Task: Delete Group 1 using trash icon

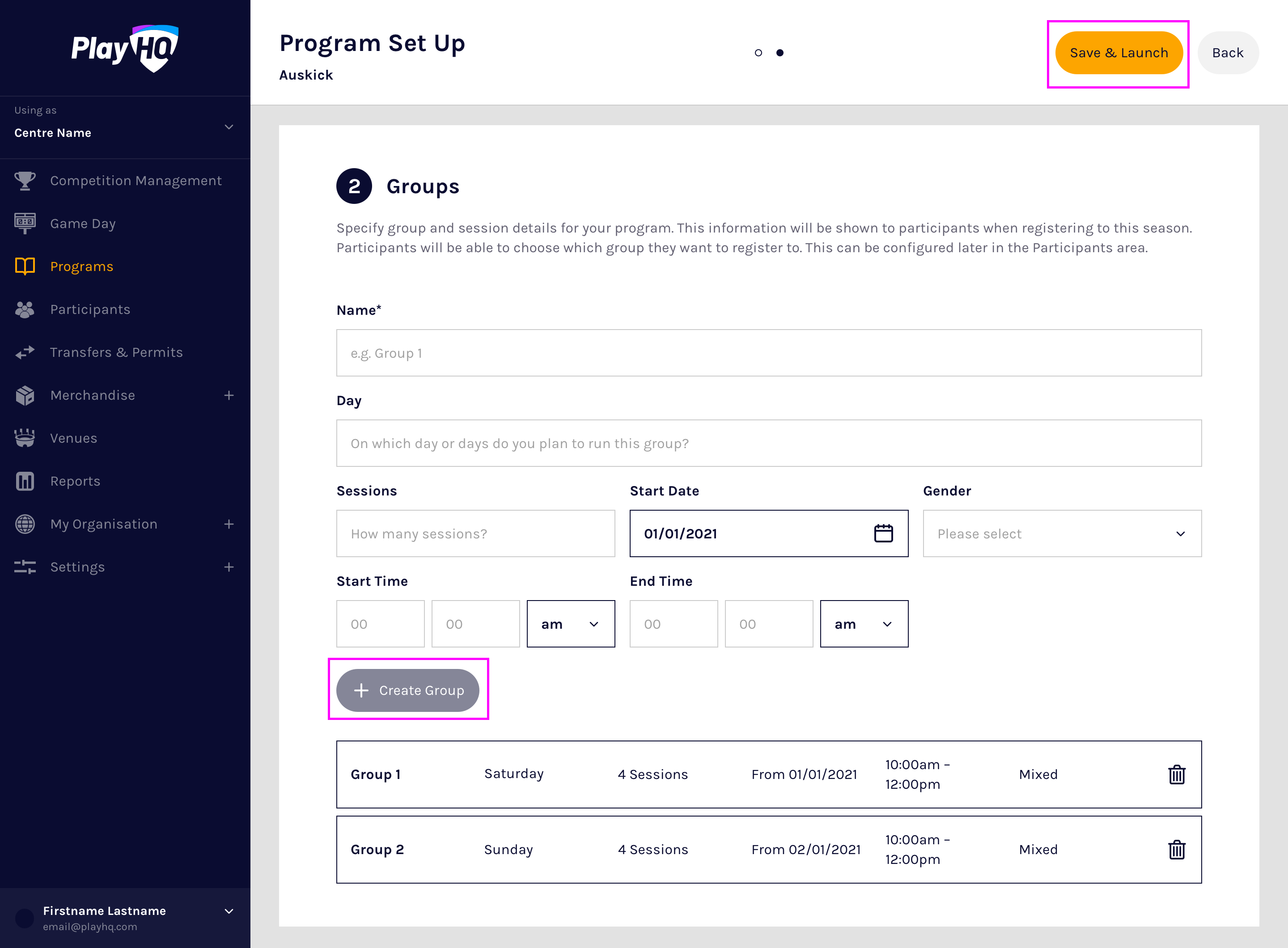Action: [x=1176, y=774]
